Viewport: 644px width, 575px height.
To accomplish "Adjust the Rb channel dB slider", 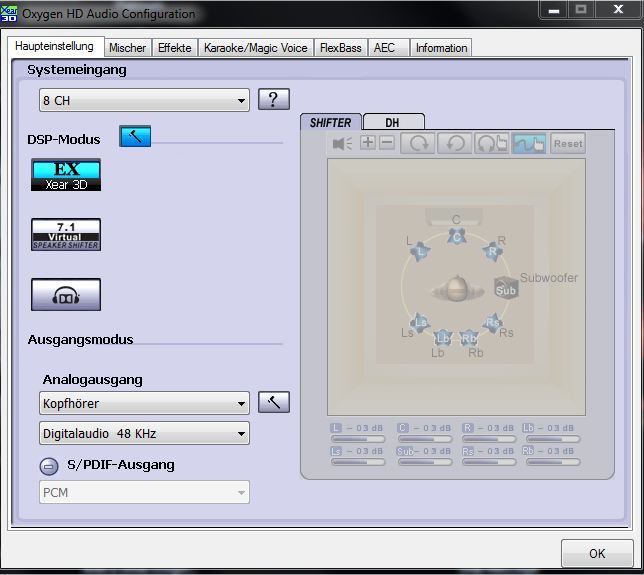I will click(553, 462).
